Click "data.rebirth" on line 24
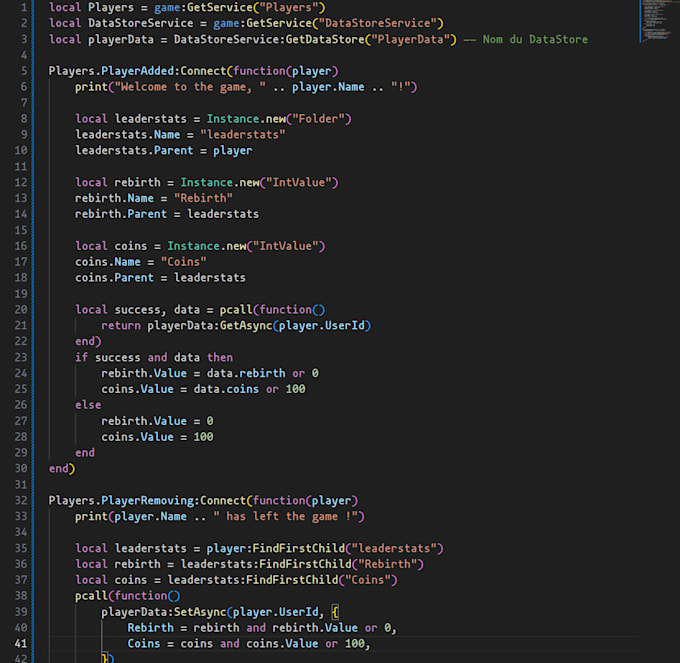Image resolution: width=680 pixels, height=663 pixels. (x=246, y=373)
